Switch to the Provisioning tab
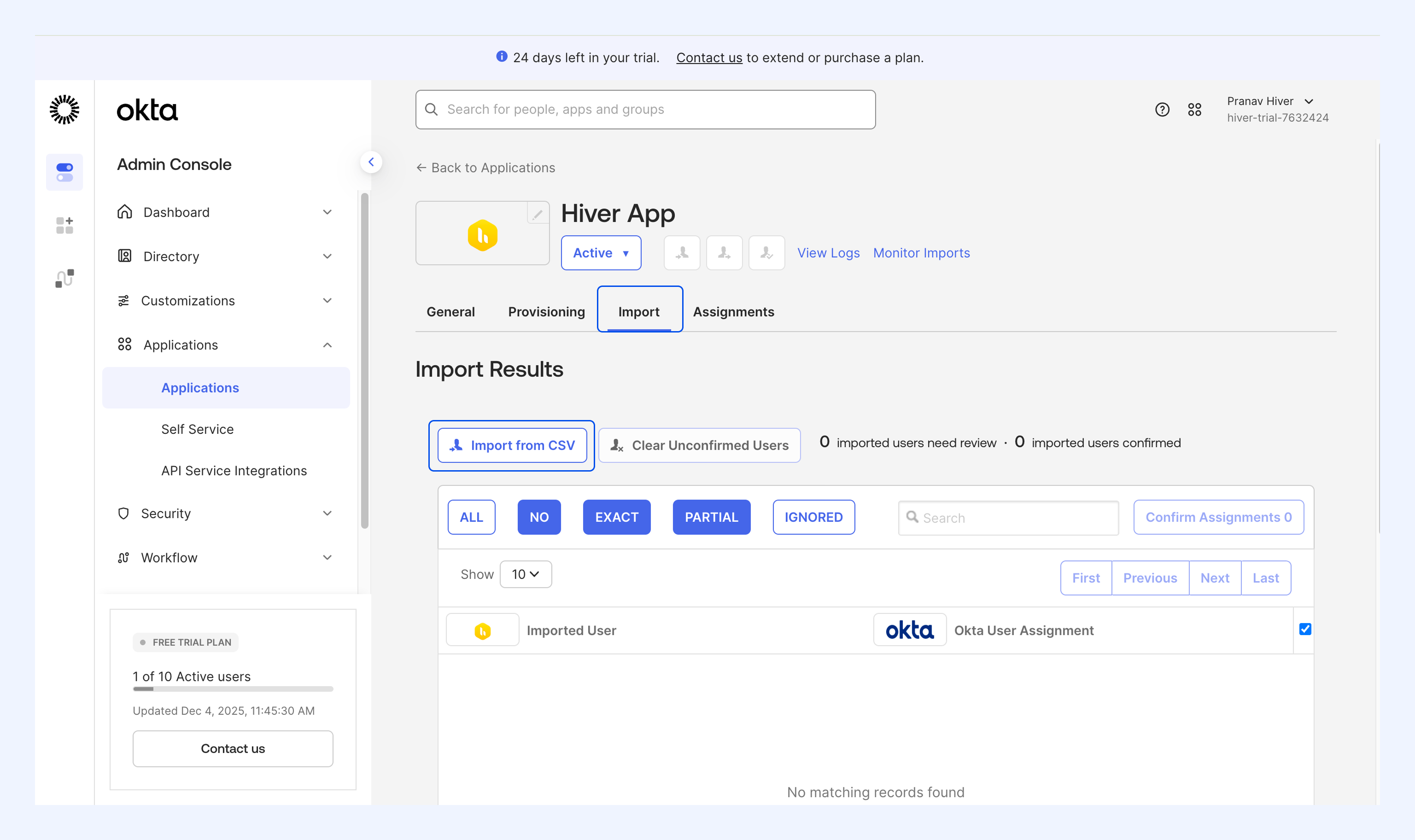 (x=546, y=311)
